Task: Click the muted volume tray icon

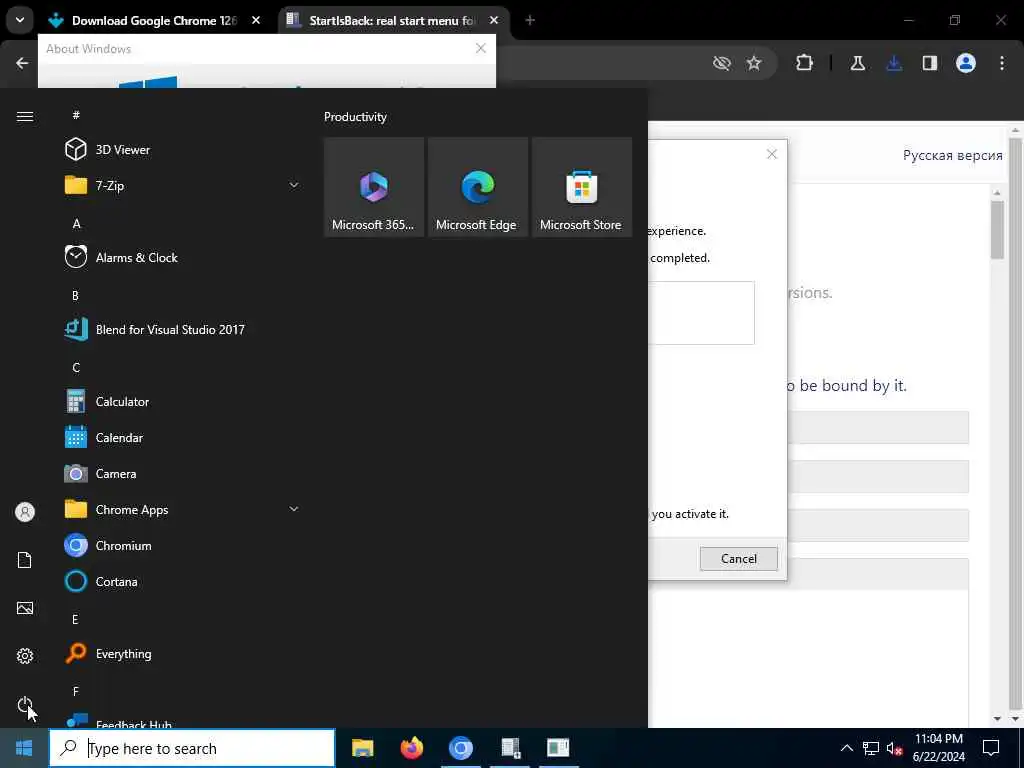Action: (x=894, y=748)
